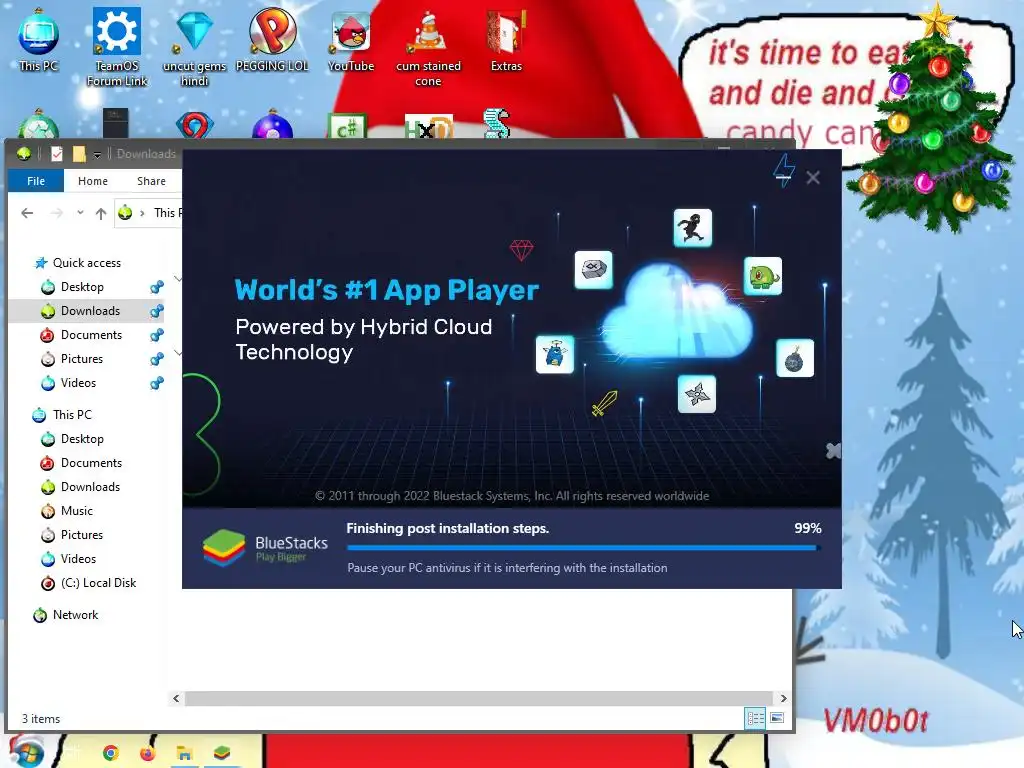
Task: Open File Explorer from the taskbar
Action: (184, 754)
